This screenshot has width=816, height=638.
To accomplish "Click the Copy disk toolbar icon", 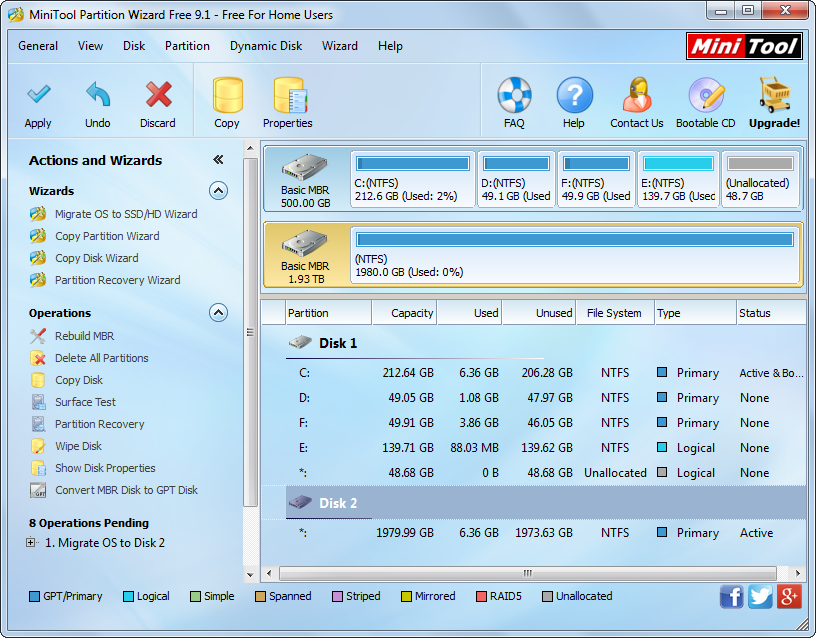I will pos(227,95).
